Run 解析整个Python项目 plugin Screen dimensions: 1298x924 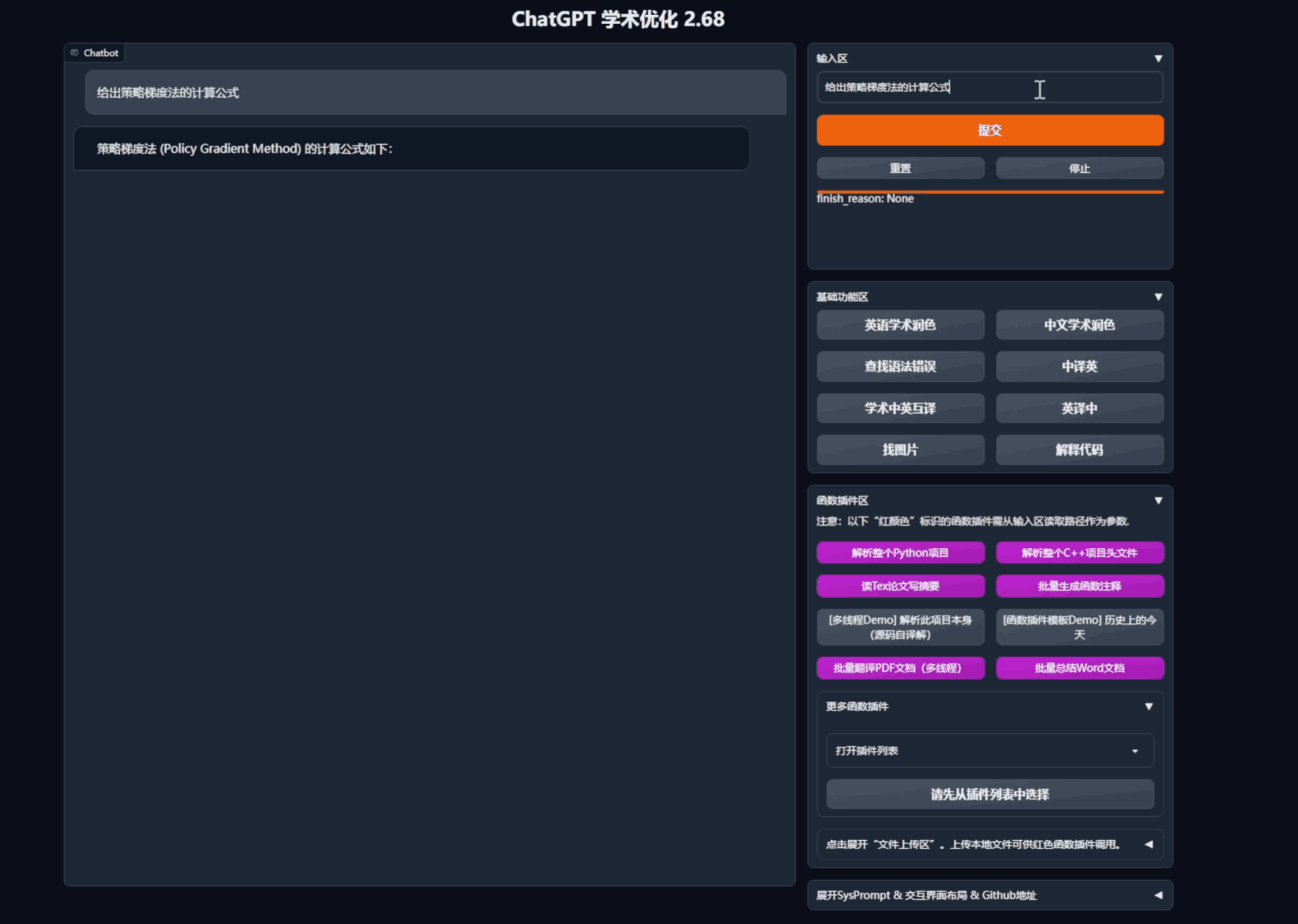(x=900, y=553)
